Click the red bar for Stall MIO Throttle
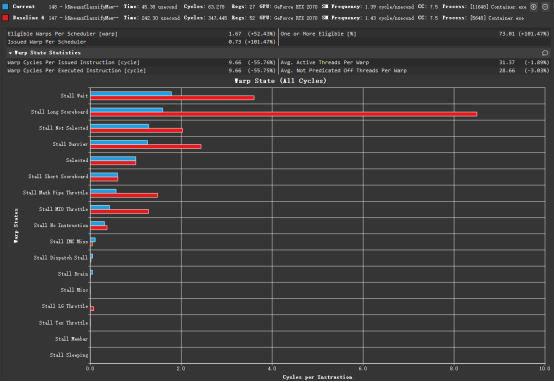 pos(119,212)
